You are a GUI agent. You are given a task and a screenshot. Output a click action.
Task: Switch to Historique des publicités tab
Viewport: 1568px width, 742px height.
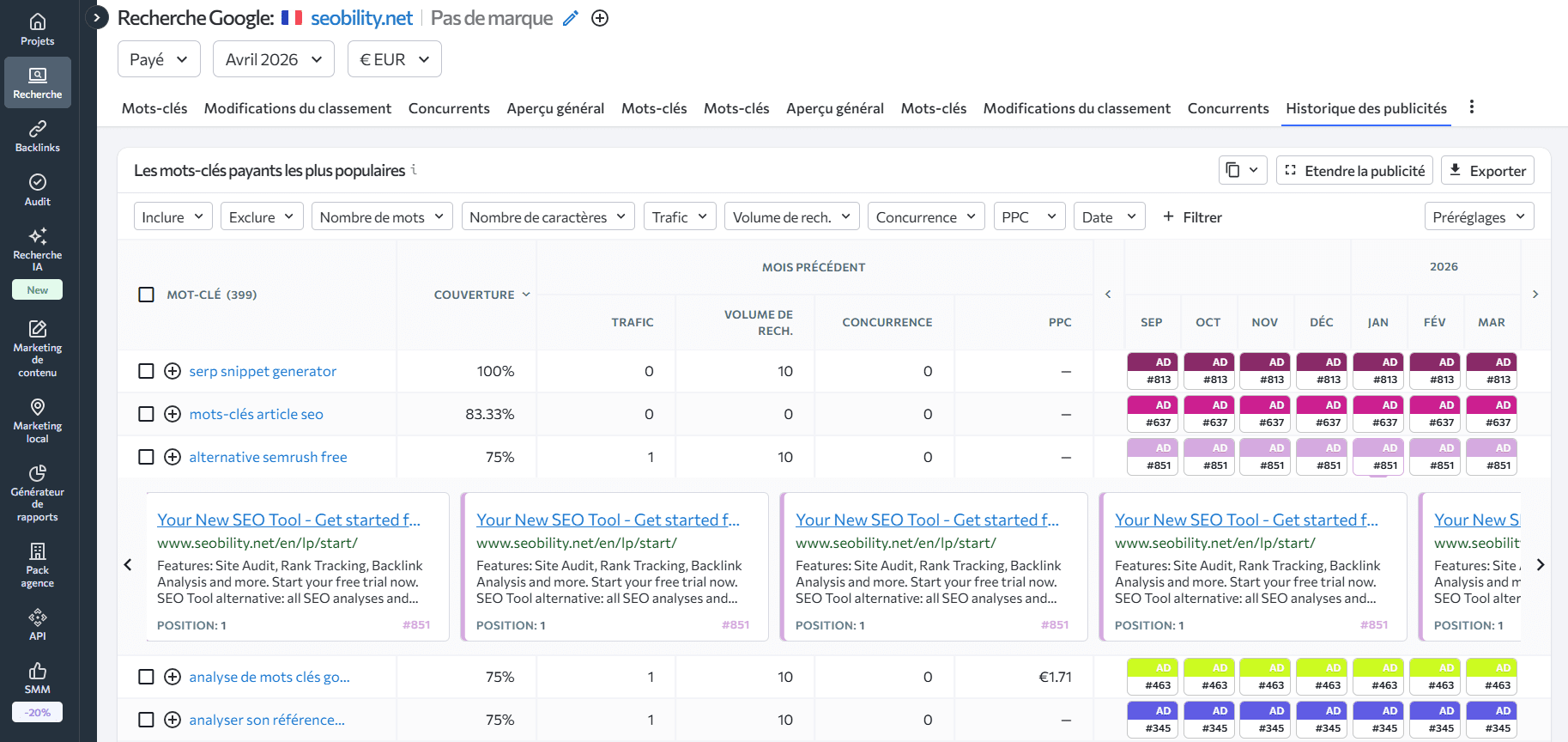click(1366, 108)
